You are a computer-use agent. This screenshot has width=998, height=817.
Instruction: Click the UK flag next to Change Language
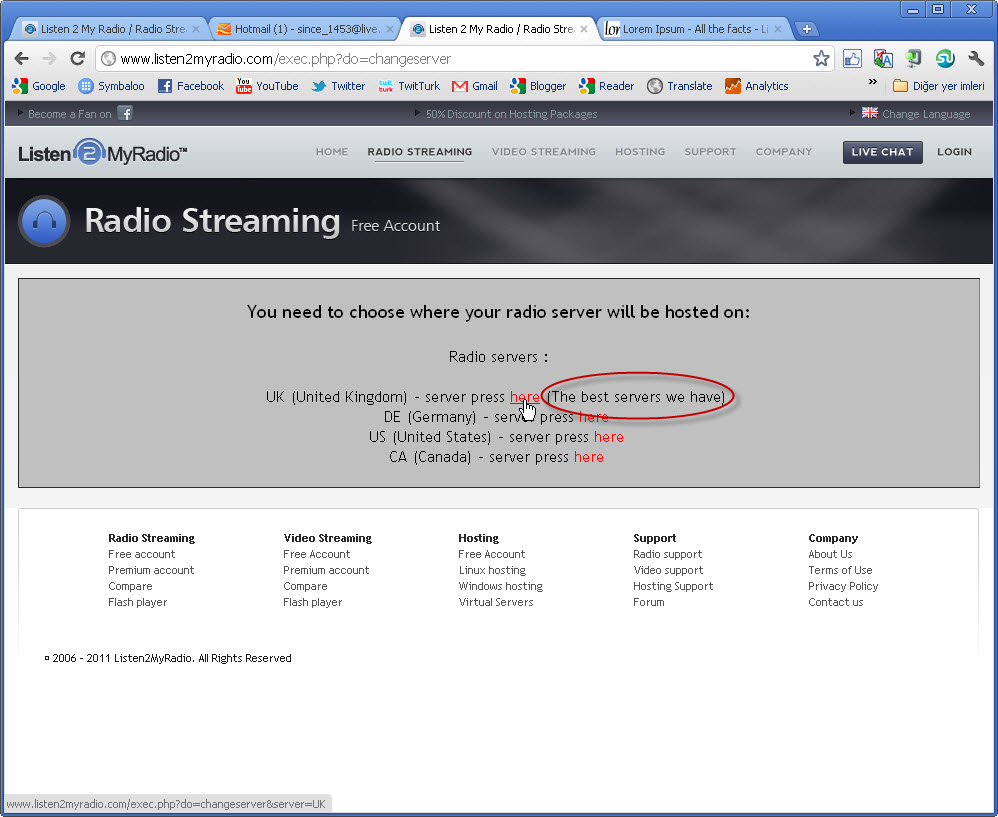pyautogui.click(x=869, y=113)
